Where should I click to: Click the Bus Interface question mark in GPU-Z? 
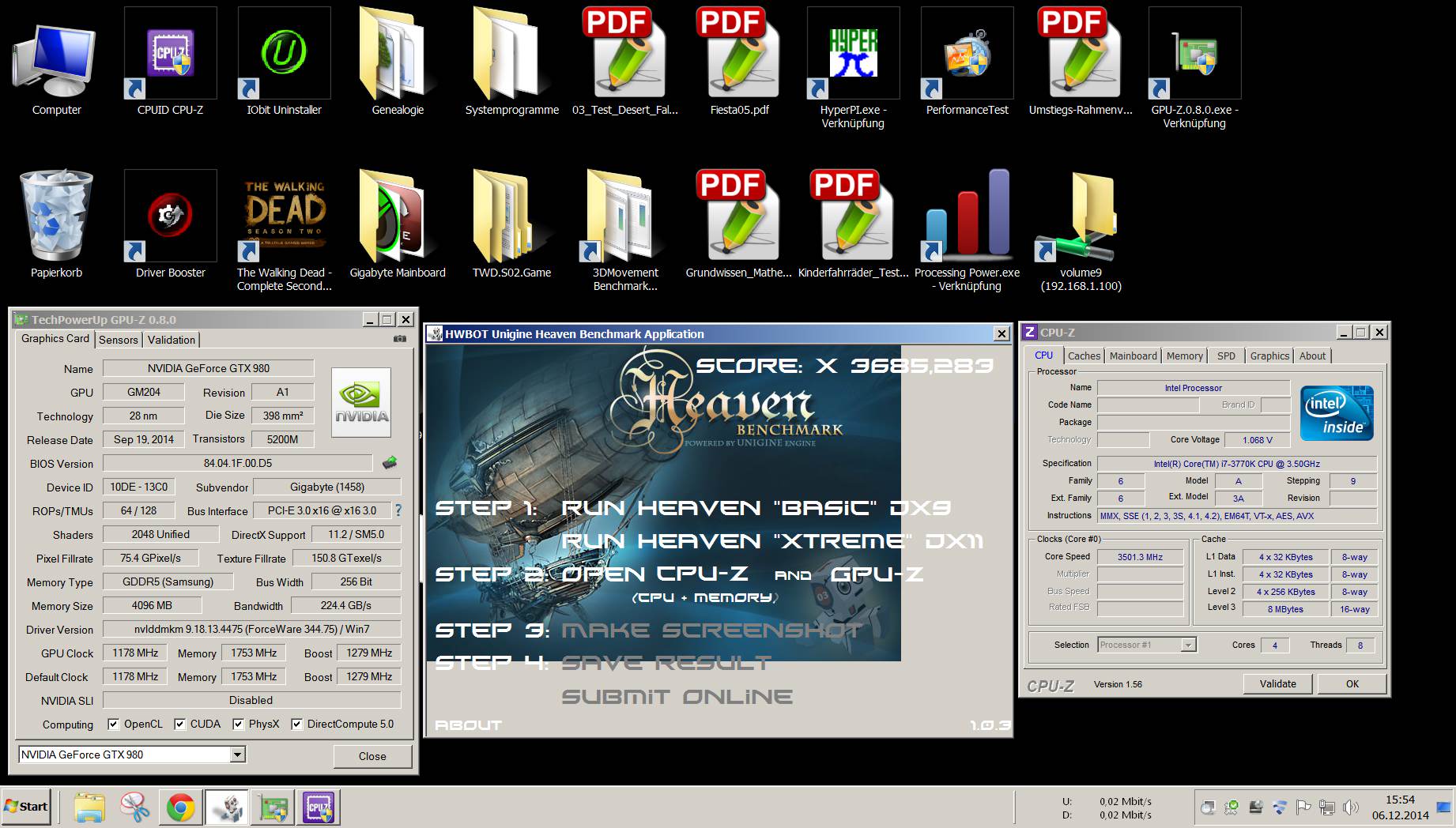[398, 510]
